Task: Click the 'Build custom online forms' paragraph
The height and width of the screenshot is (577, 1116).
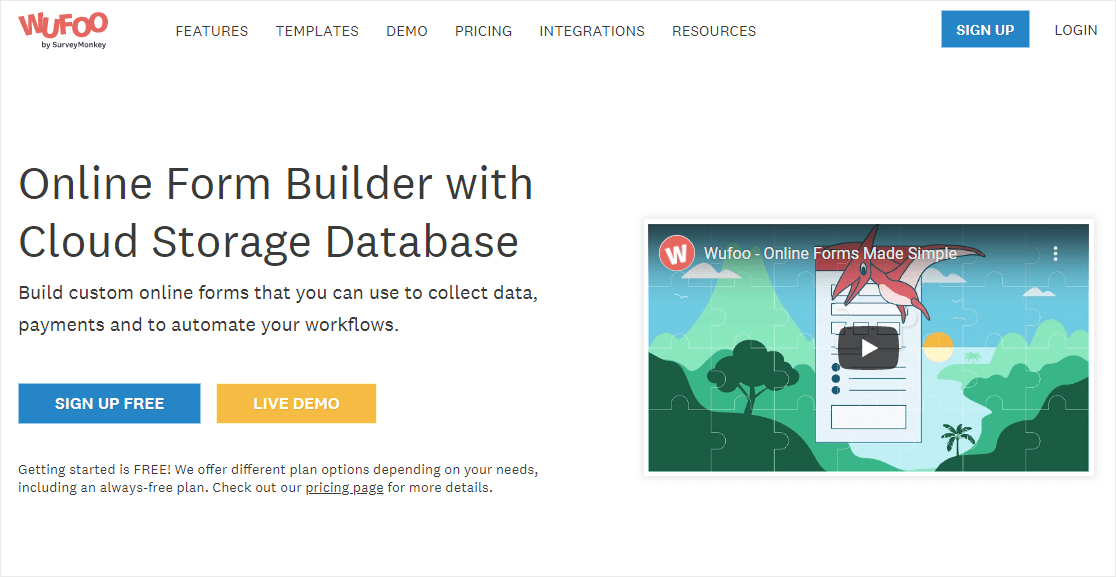Action: (x=278, y=309)
